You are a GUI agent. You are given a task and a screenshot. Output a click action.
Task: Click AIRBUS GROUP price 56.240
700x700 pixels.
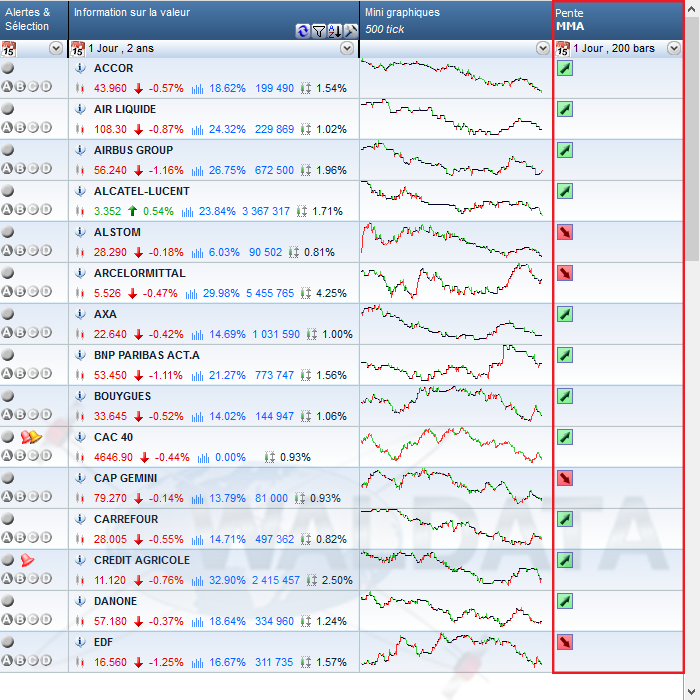tap(110, 170)
